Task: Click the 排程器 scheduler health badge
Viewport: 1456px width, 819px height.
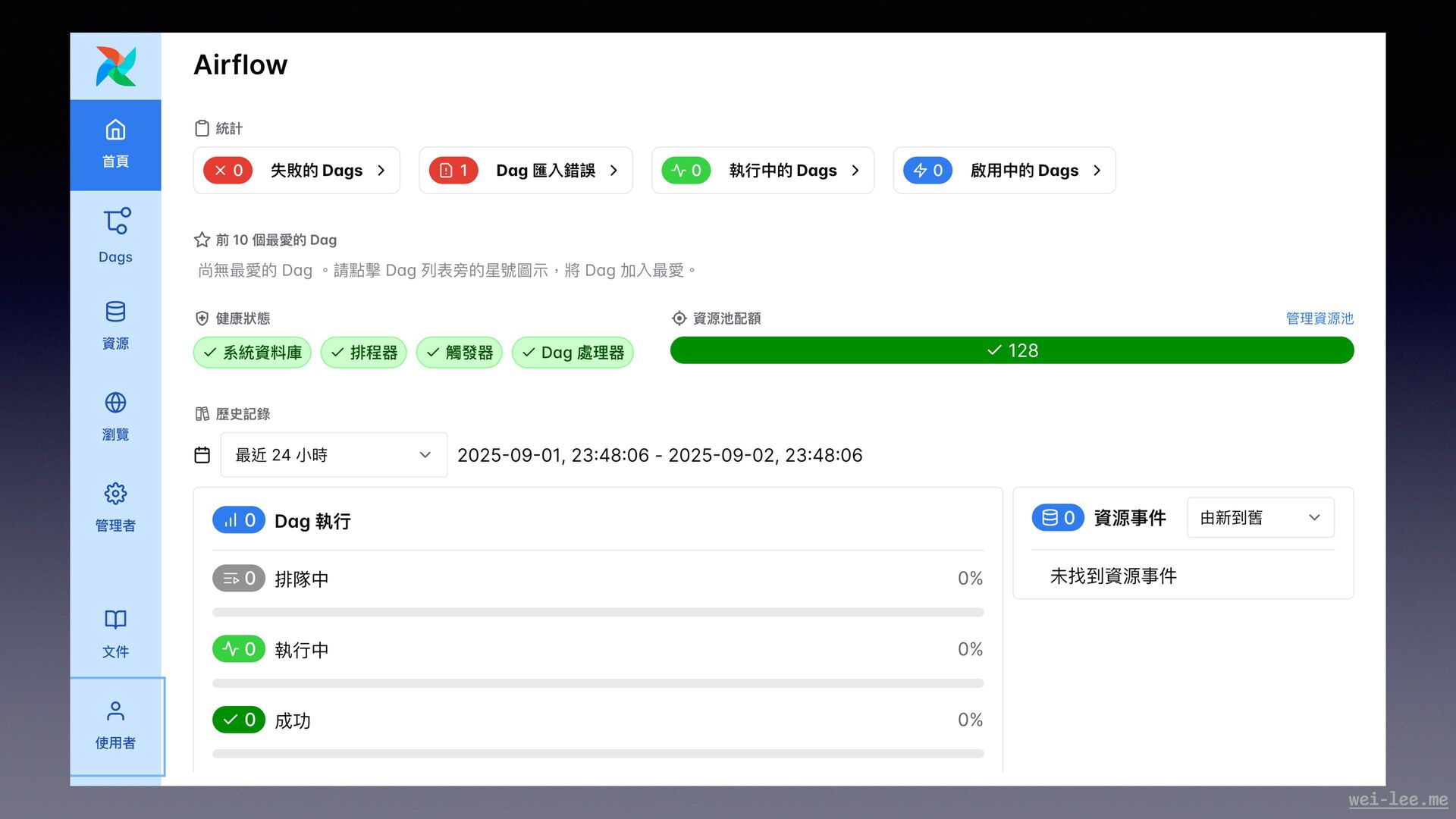Action: (364, 353)
